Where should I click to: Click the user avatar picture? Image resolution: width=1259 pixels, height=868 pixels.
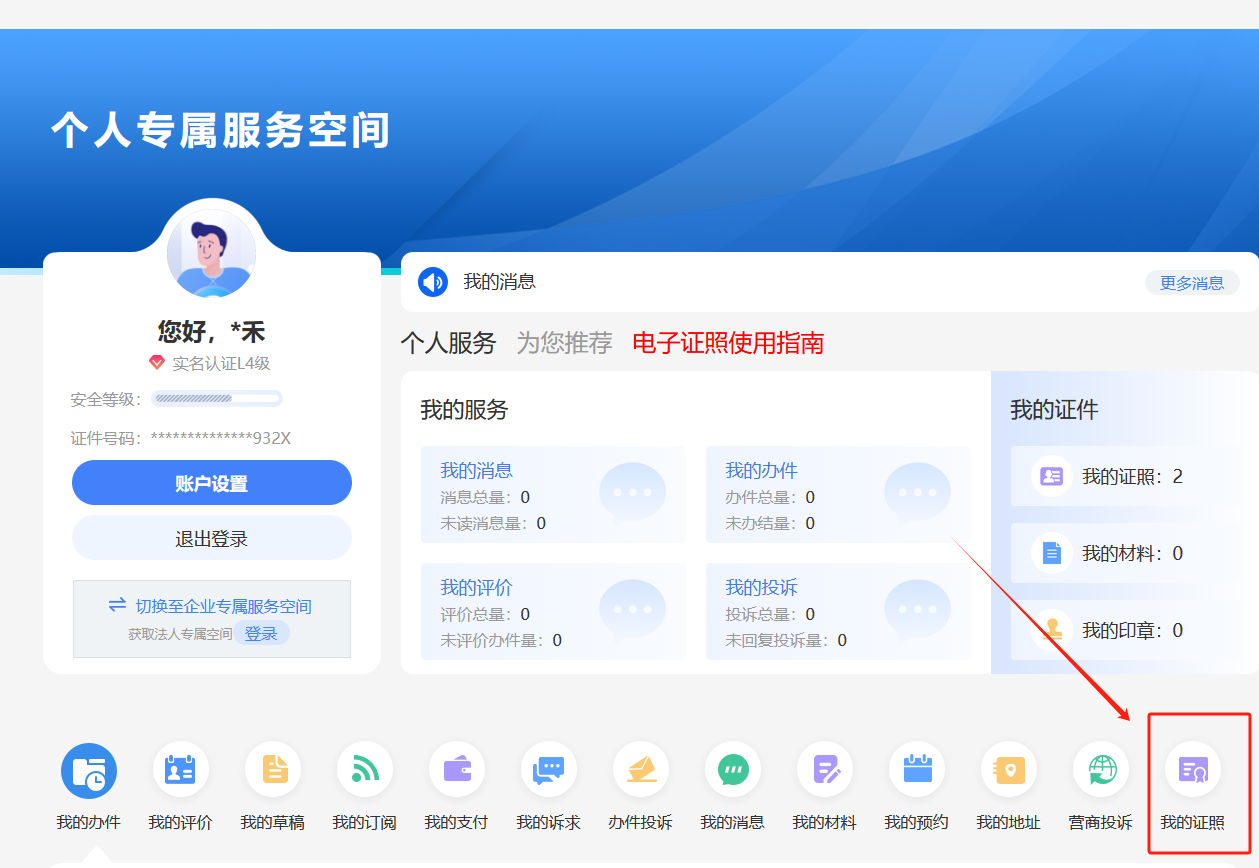pyautogui.click(x=211, y=253)
